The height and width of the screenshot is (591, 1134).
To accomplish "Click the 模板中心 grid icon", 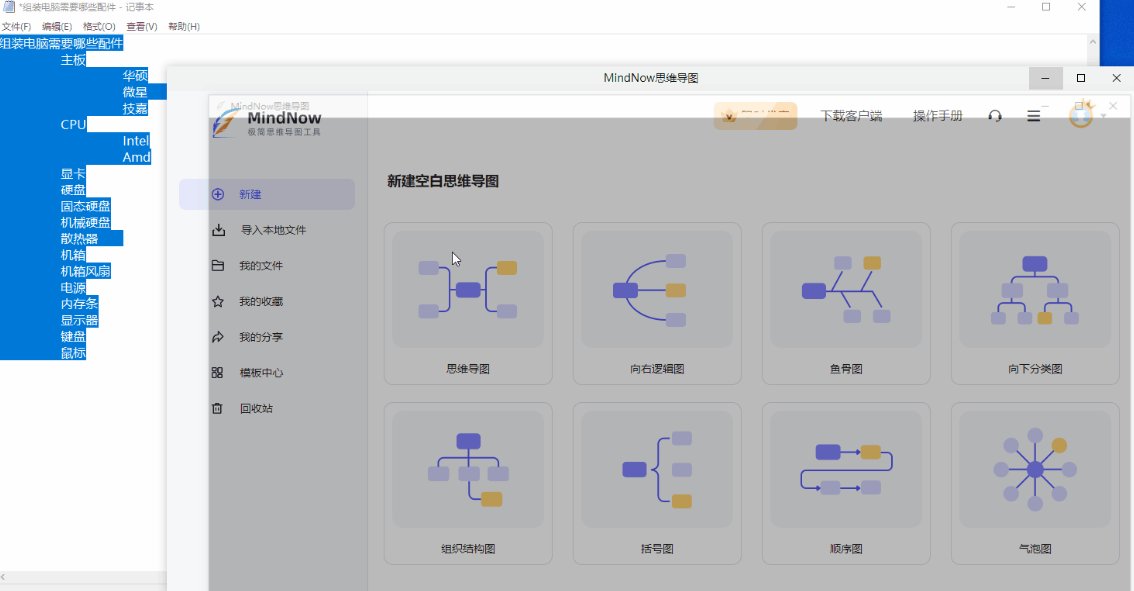I will tap(217, 373).
